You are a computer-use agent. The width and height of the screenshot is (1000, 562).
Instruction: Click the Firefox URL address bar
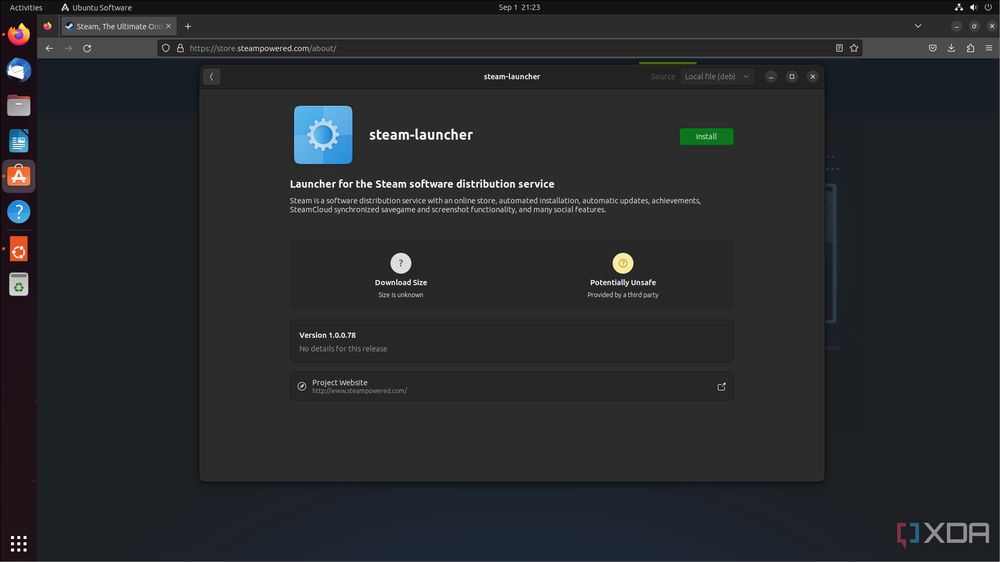pos(500,48)
